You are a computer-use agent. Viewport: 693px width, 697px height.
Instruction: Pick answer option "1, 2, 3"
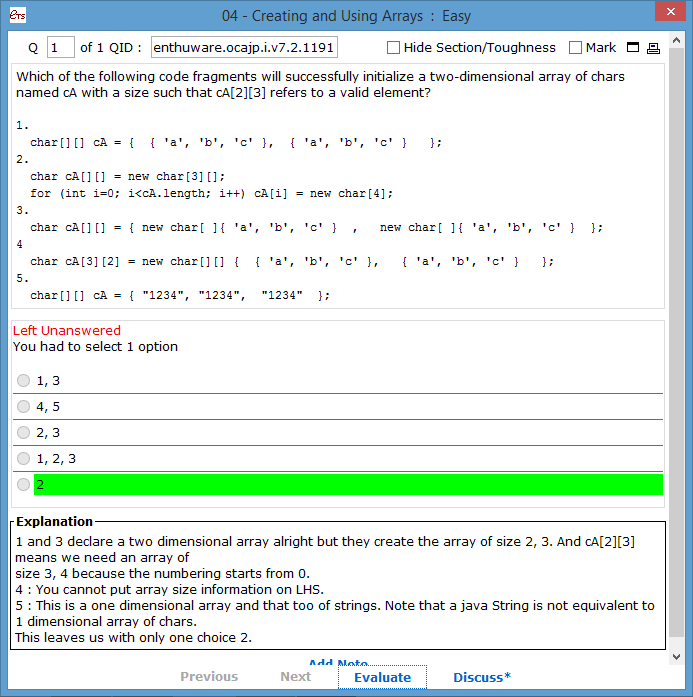24,459
